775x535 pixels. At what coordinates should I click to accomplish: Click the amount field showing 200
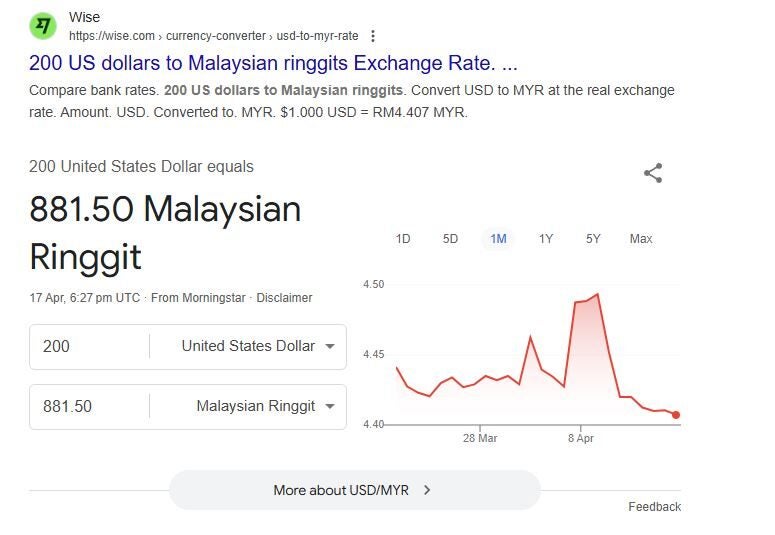pyautogui.click(x=90, y=346)
